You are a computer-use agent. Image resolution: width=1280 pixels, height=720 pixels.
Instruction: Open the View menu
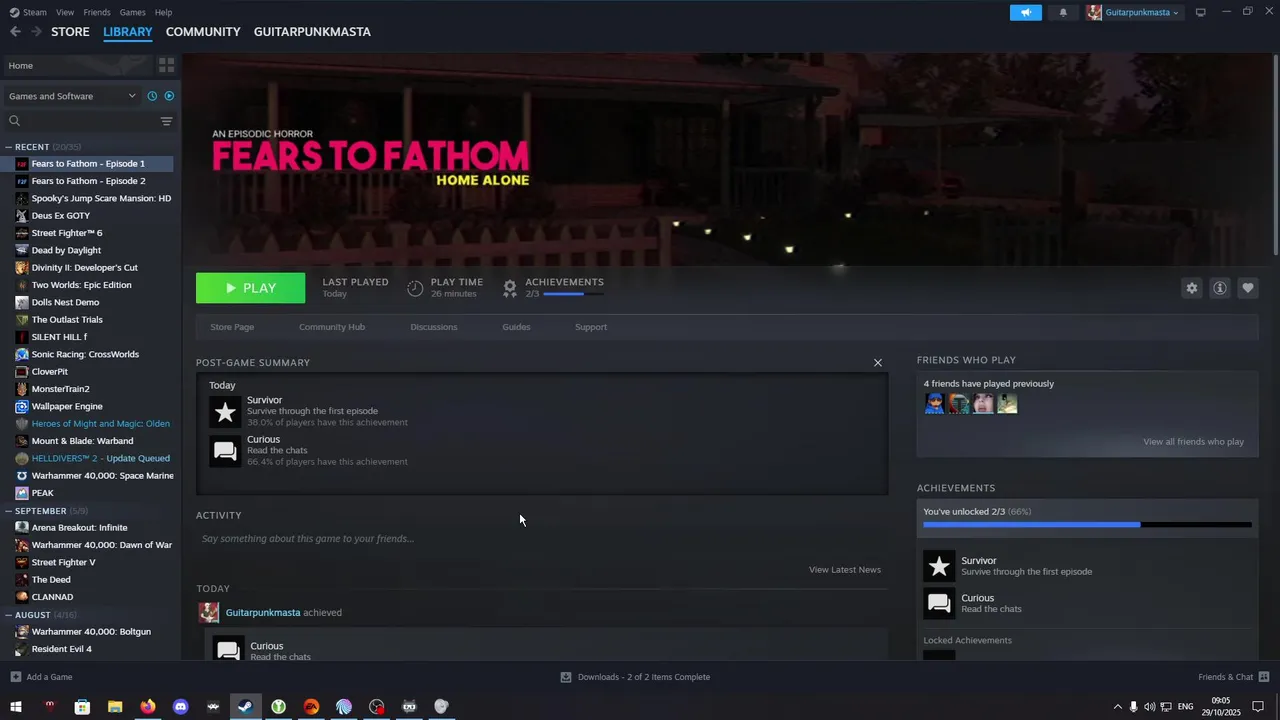[x=65, y=12]
